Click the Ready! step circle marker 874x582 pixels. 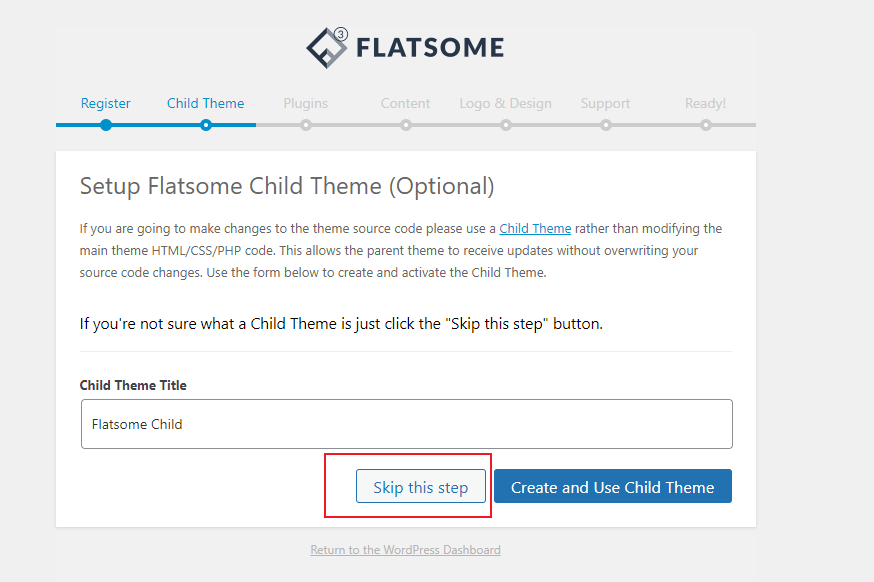click(706, 125)
